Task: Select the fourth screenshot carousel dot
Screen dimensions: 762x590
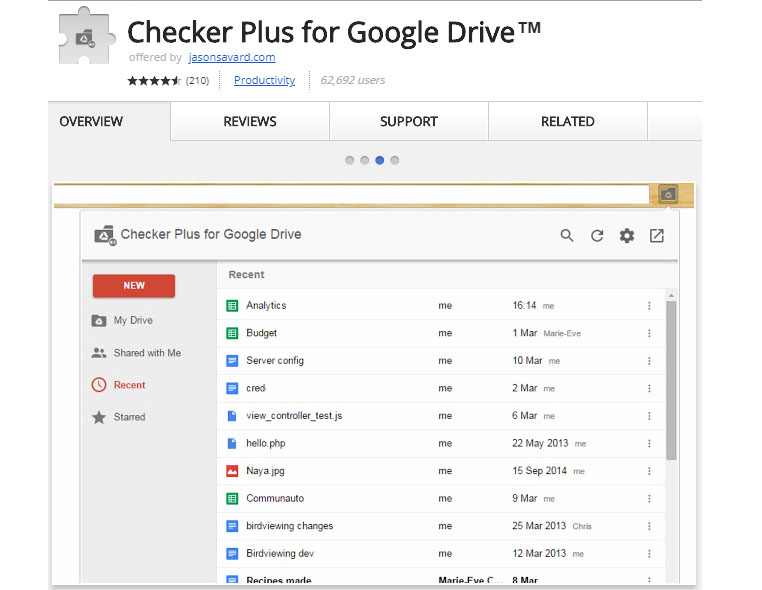Action: tap(395, 160)
